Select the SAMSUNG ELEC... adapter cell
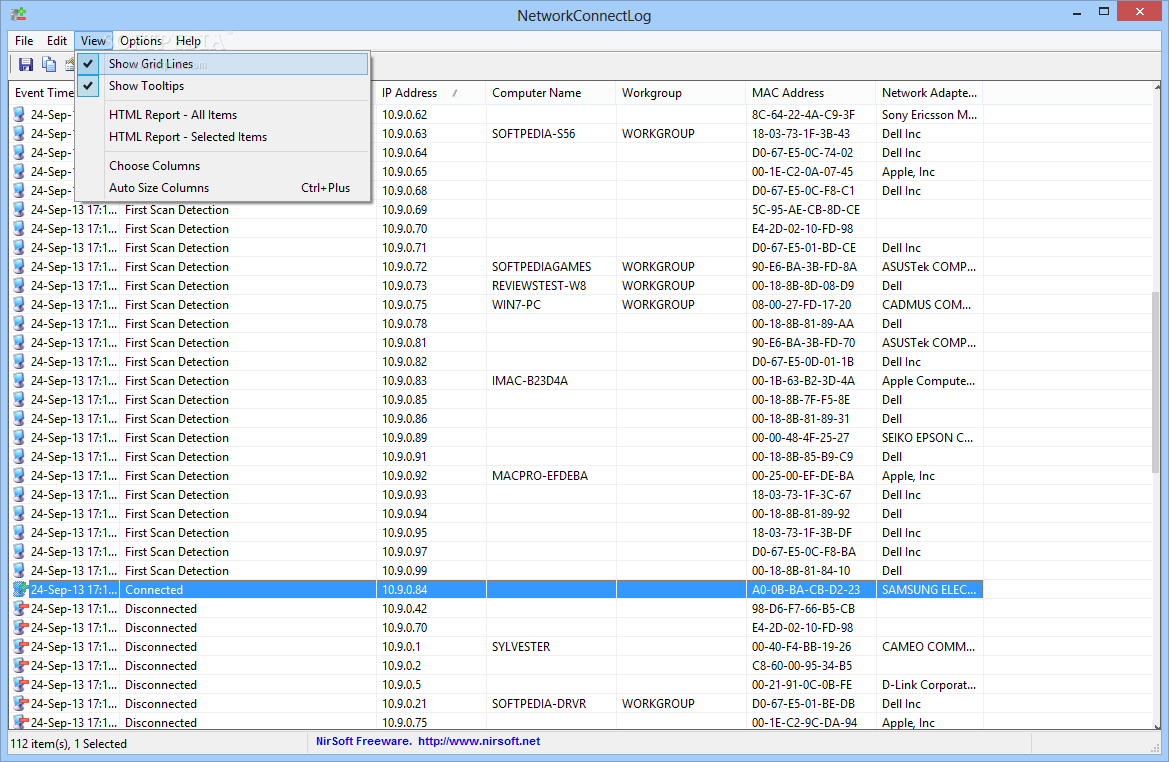Screen dimensions: 1169x762 [x=928, y=590]
